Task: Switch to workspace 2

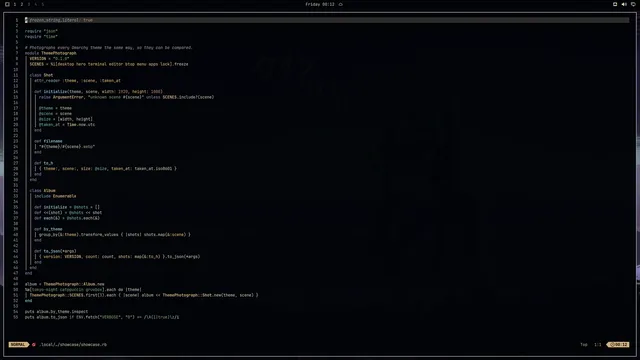Action: tap(22, 4)
